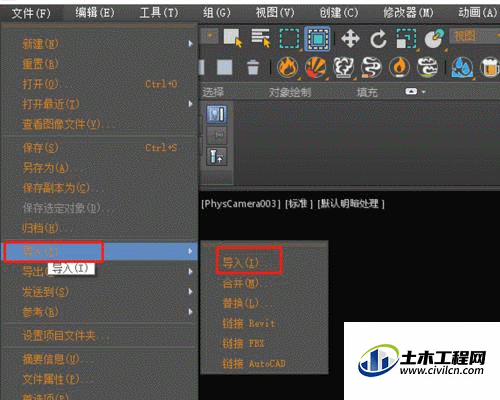Viewport: 500px width, 400px height.
Task: Click the white smoke plume preset icon
Action: [x=343, y=67]
